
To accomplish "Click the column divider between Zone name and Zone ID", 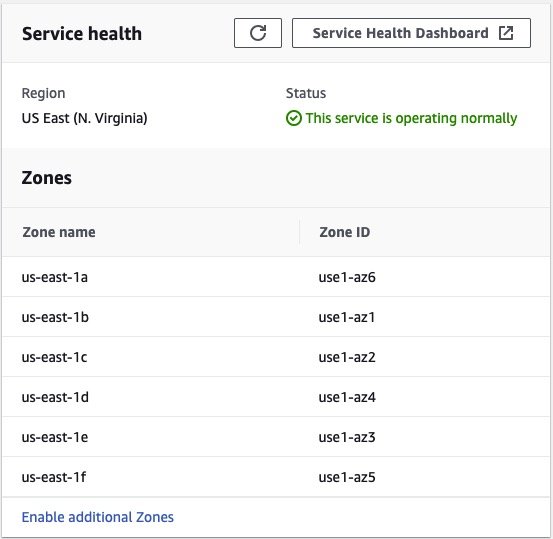I will coord(299,232).
